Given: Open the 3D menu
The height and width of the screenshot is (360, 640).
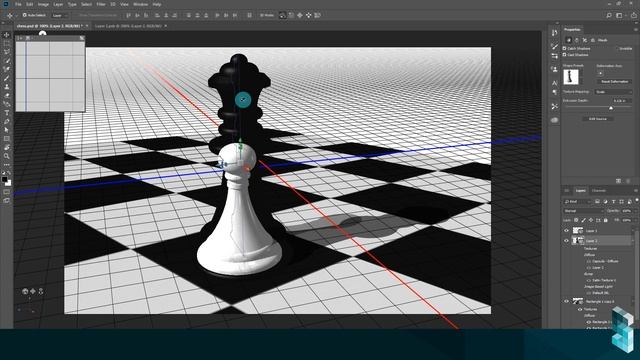Looking at the screenshot, I should (x=113, y=4).
